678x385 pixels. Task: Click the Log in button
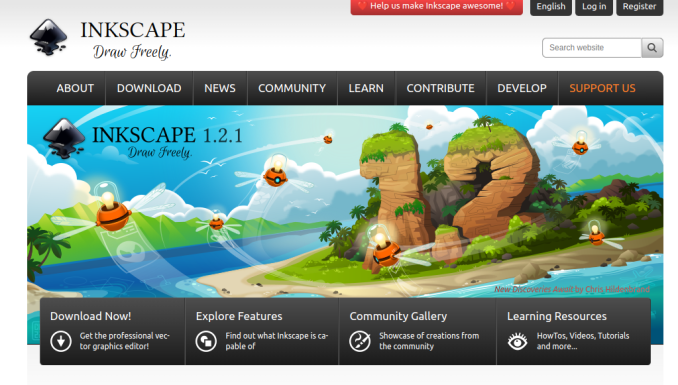tap(594, 7)
